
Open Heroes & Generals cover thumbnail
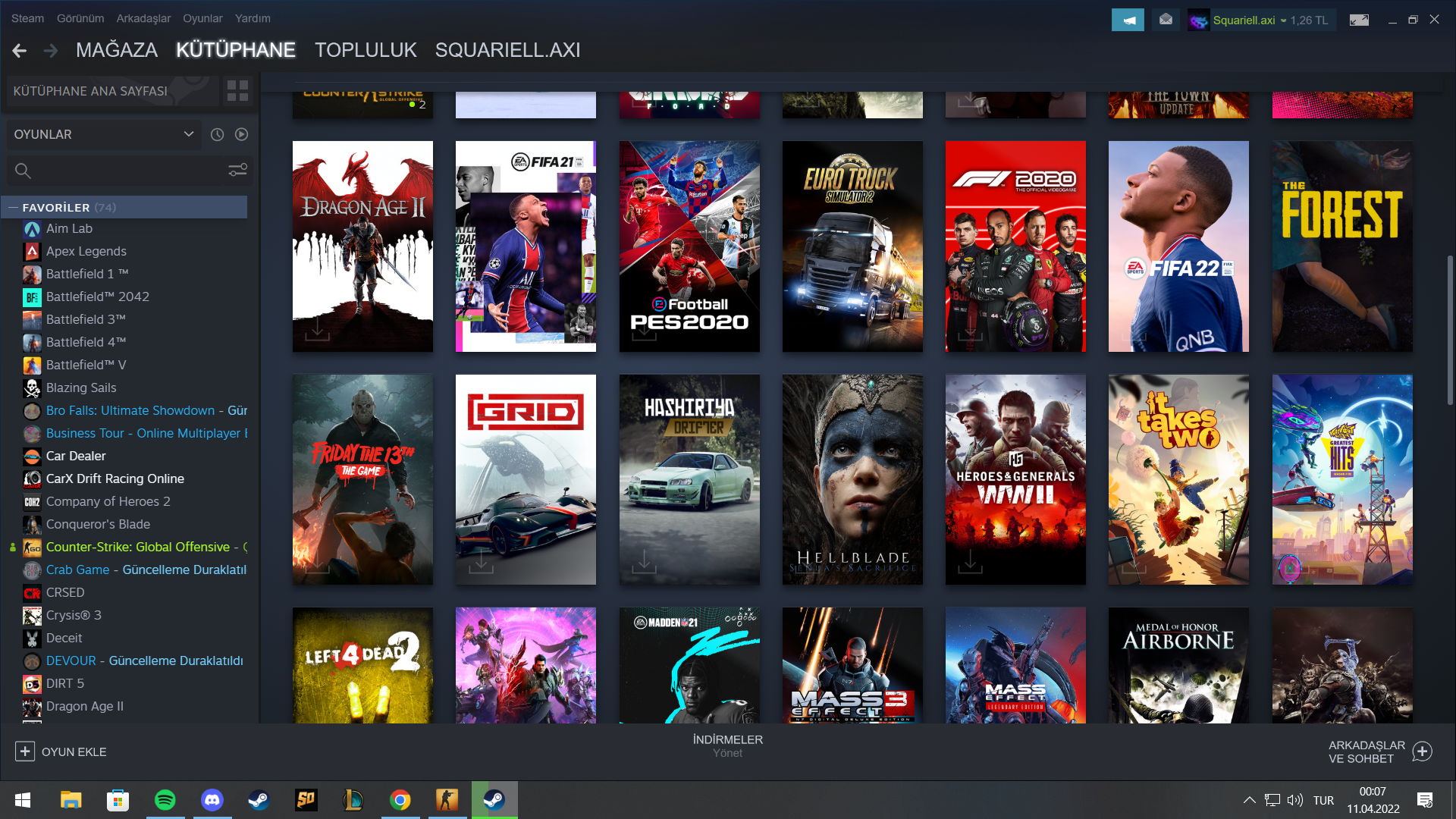pos(1015,479)
